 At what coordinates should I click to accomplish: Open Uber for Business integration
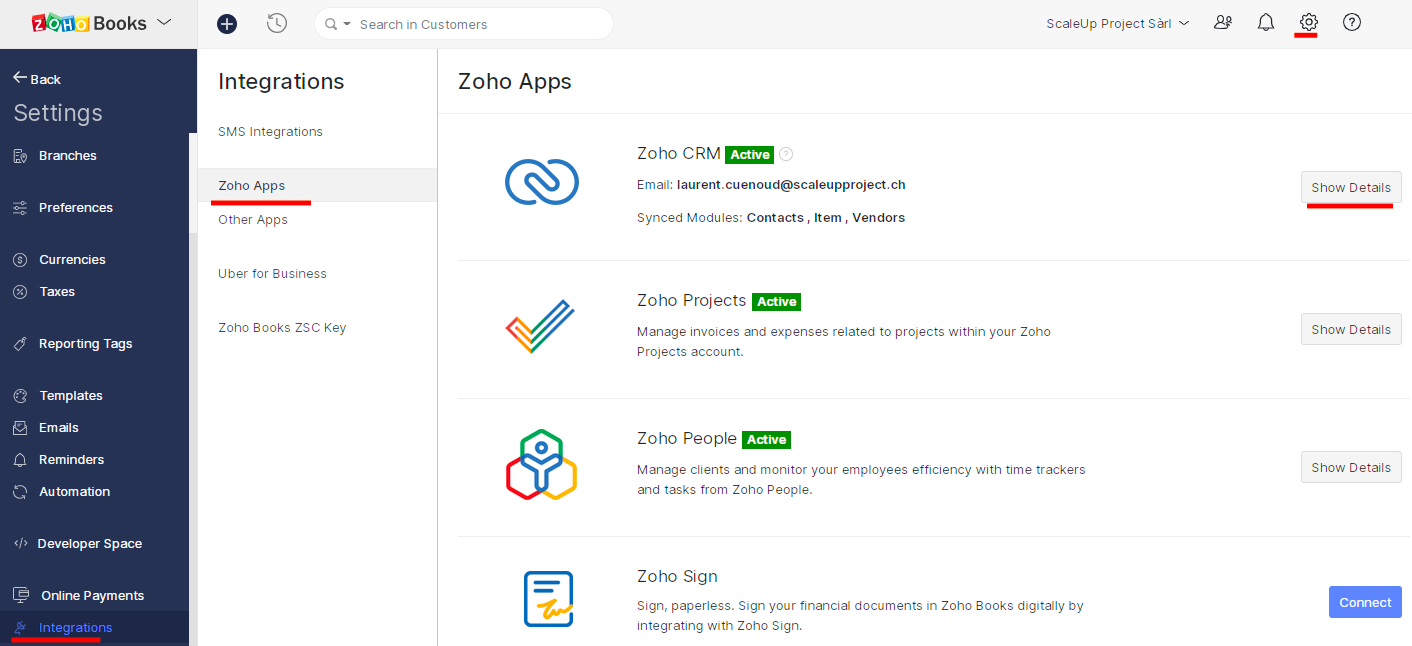pos(272,273)
